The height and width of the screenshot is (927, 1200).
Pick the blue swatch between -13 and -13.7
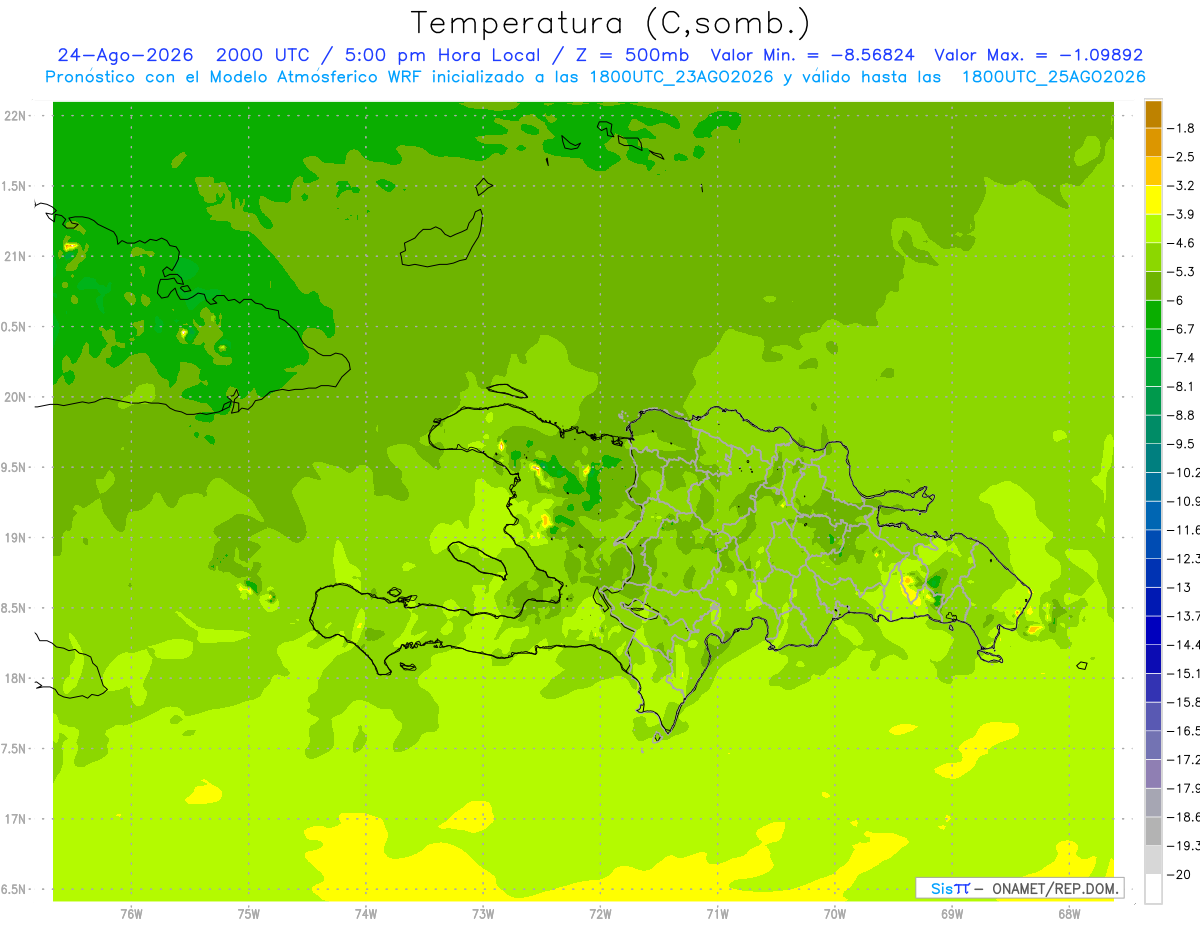1153,602
